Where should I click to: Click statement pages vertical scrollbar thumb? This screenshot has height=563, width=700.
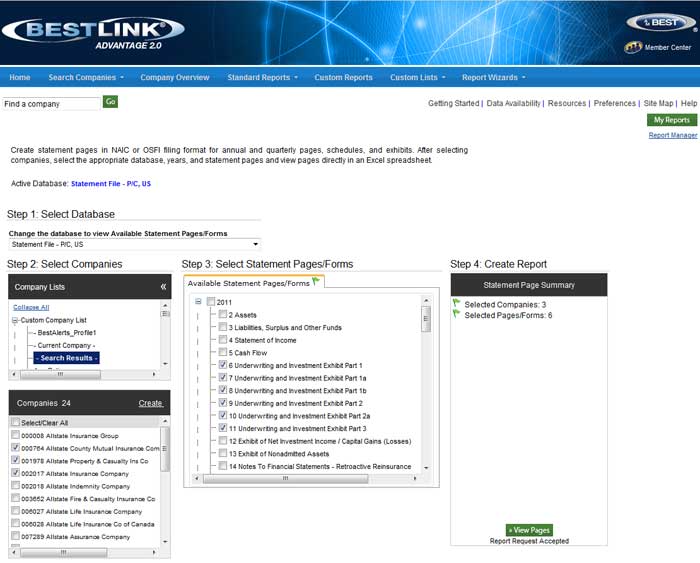426,319
